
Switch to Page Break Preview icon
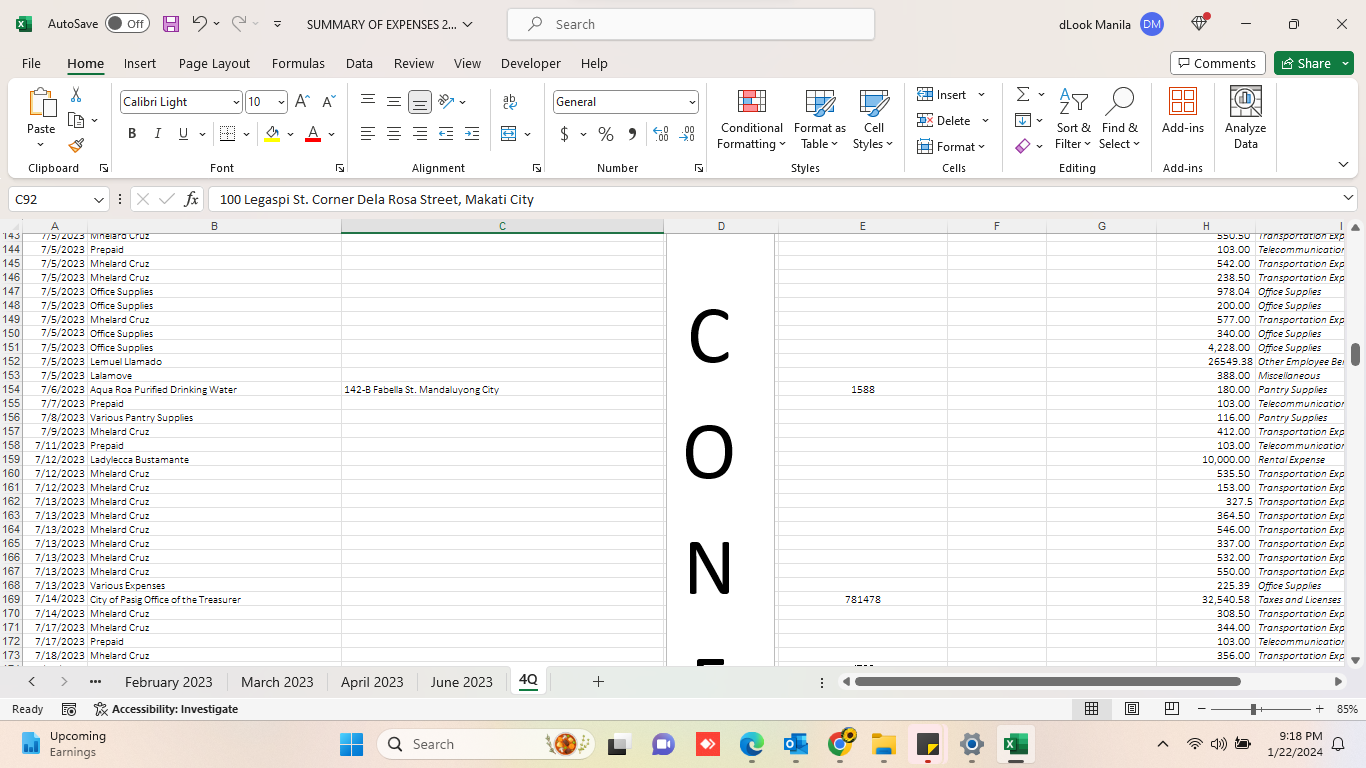[x=1172, y=709]
